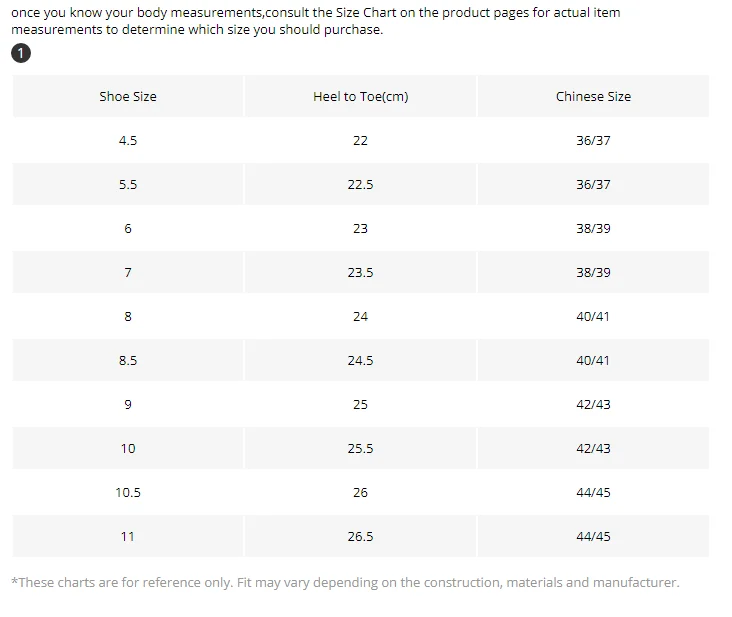Select the Heel to Toe(cm) header
732x617 pixels.
[360, 97]
